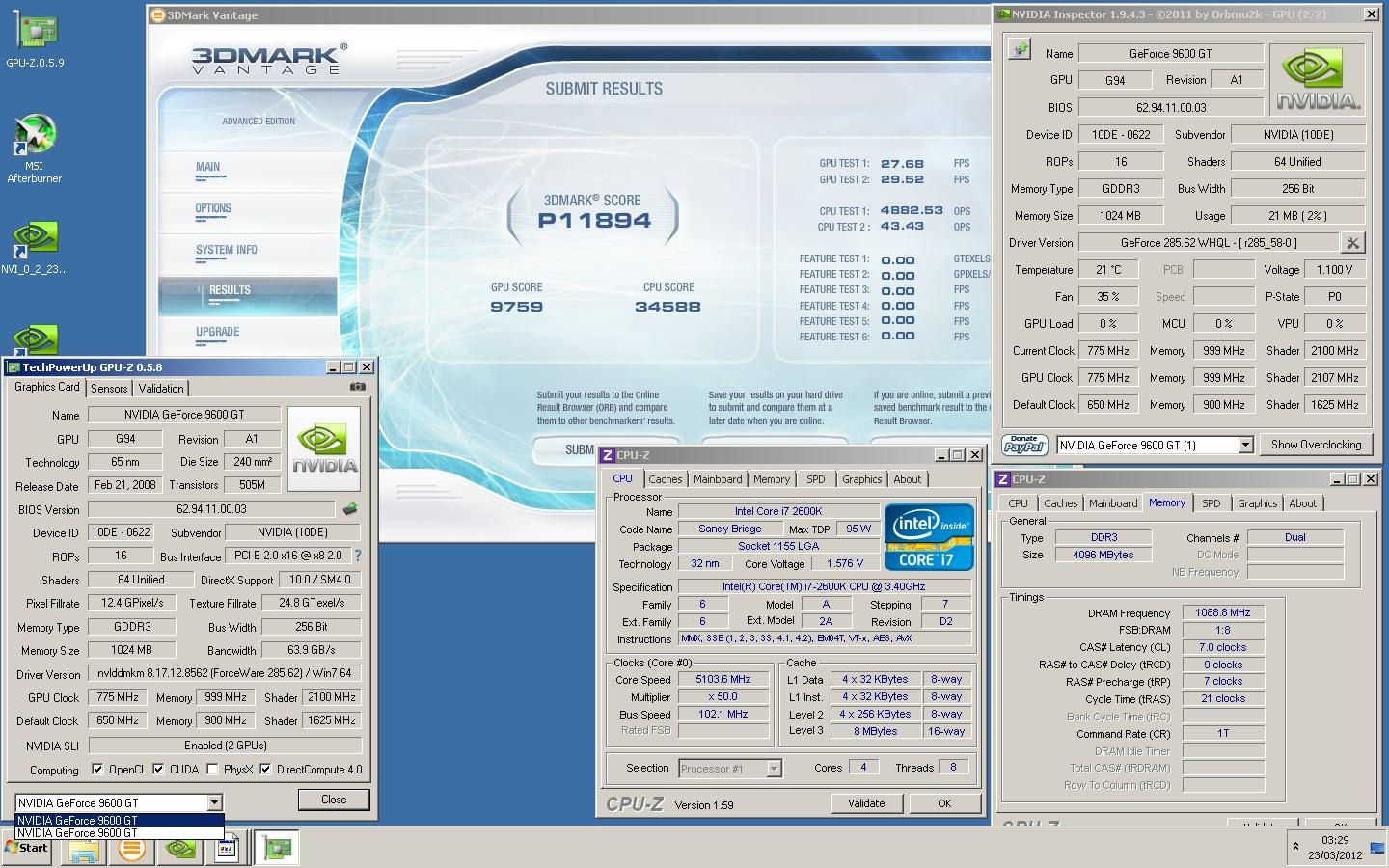Open OPTIONS in 3DMark Vantage sidebar
The height and width of the screenshot is (868, 1389).
213,208
